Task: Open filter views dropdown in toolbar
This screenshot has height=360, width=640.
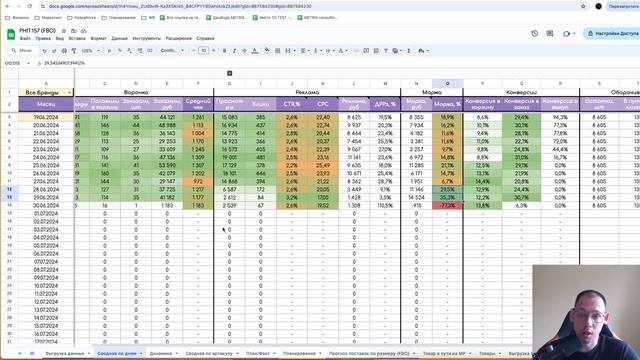Action: pyautogui.click(x=397, y=51)
